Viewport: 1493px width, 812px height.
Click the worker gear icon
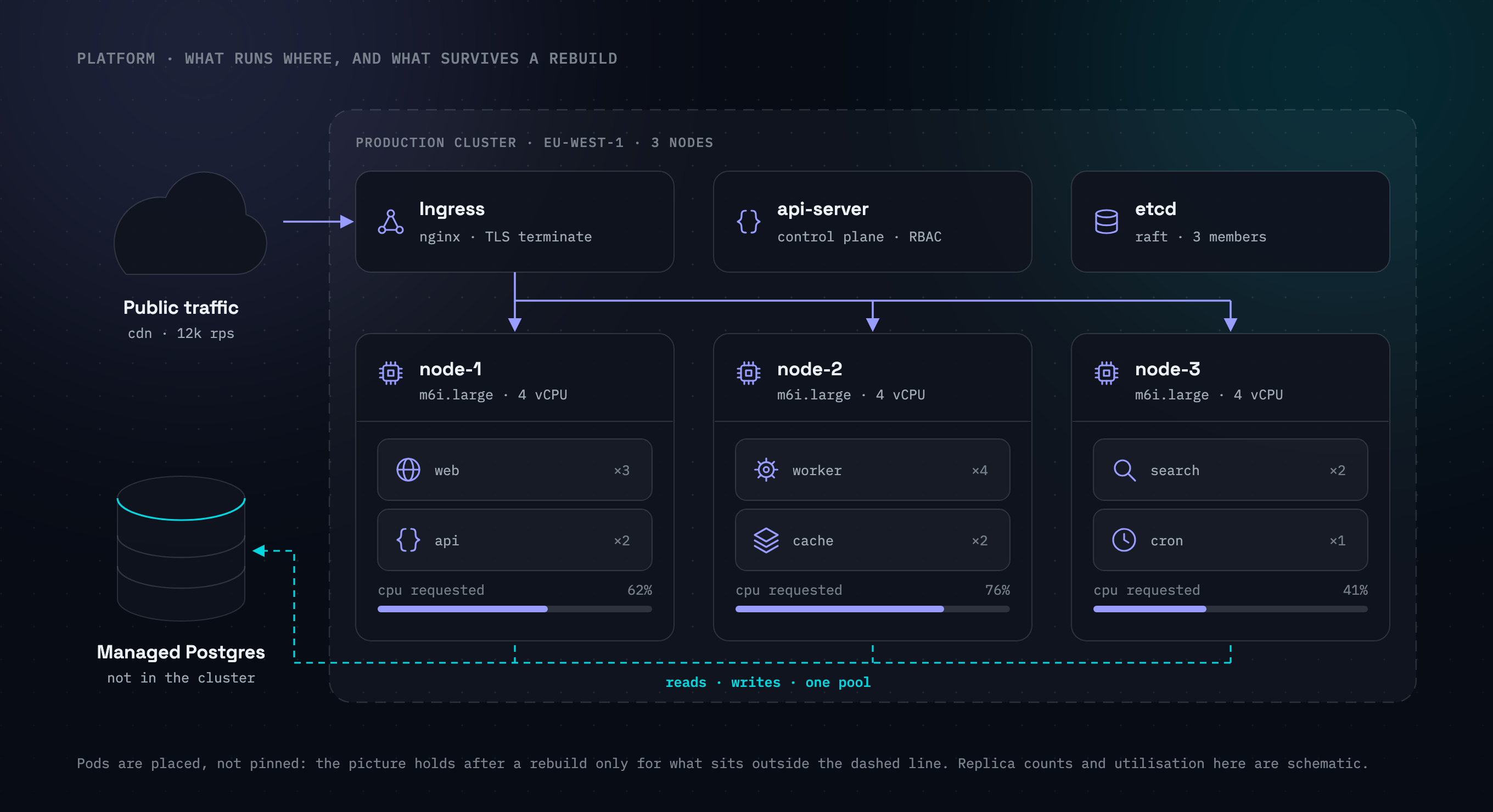[766, 470]
